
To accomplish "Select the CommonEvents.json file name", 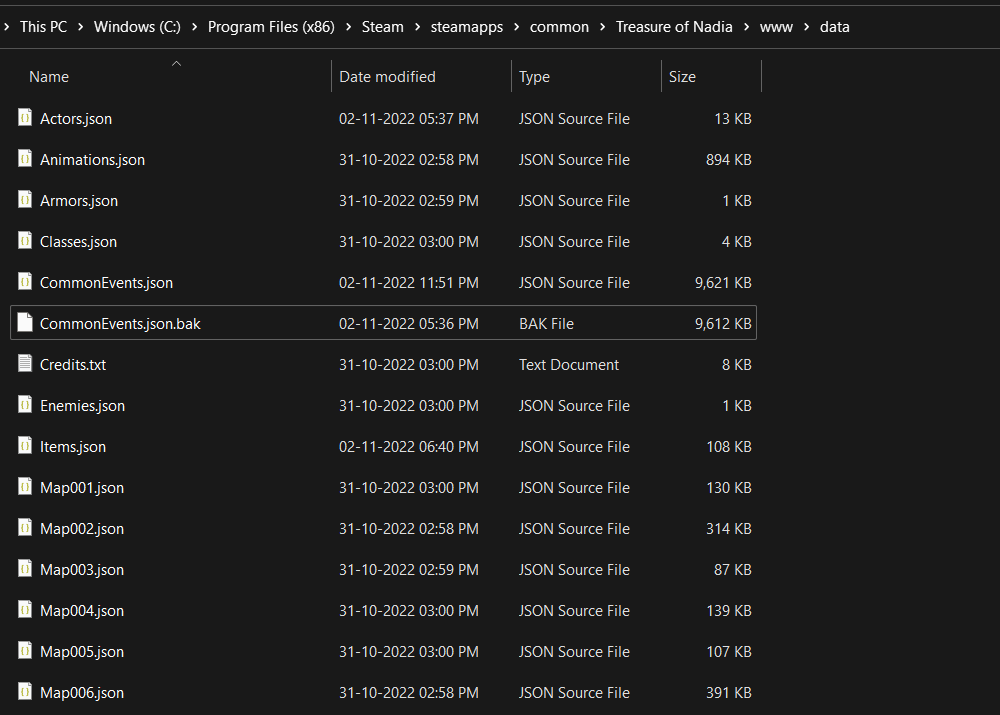I will pyautogui.click(x=106, y=283).
